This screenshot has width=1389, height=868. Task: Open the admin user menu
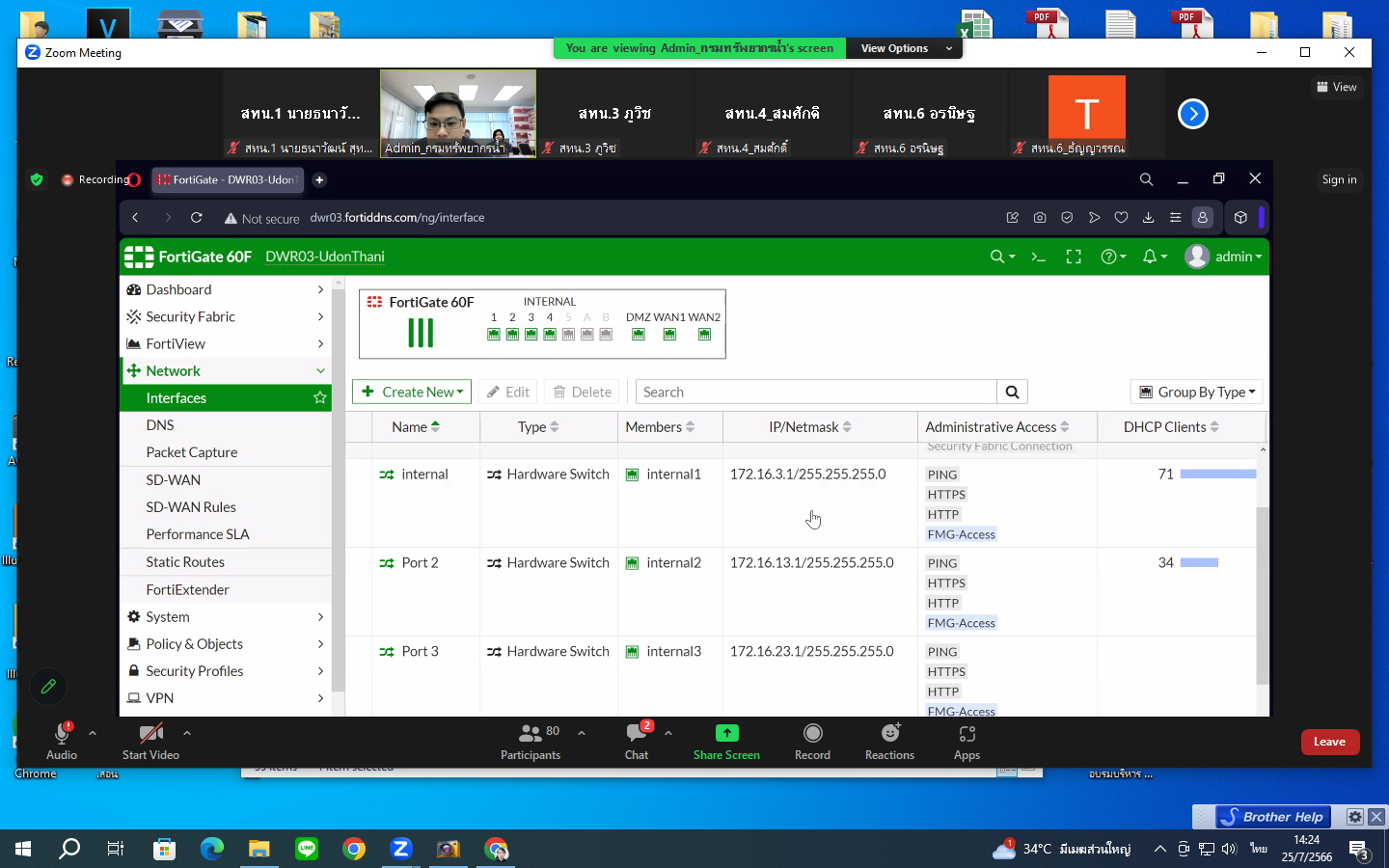[x=1223, y=257]
